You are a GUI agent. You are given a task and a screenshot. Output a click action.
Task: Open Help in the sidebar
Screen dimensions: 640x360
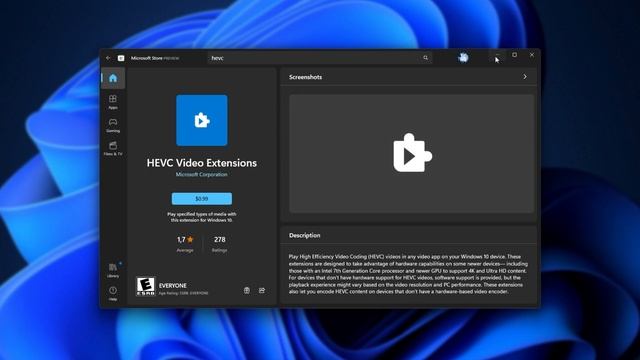click(113, 293)
